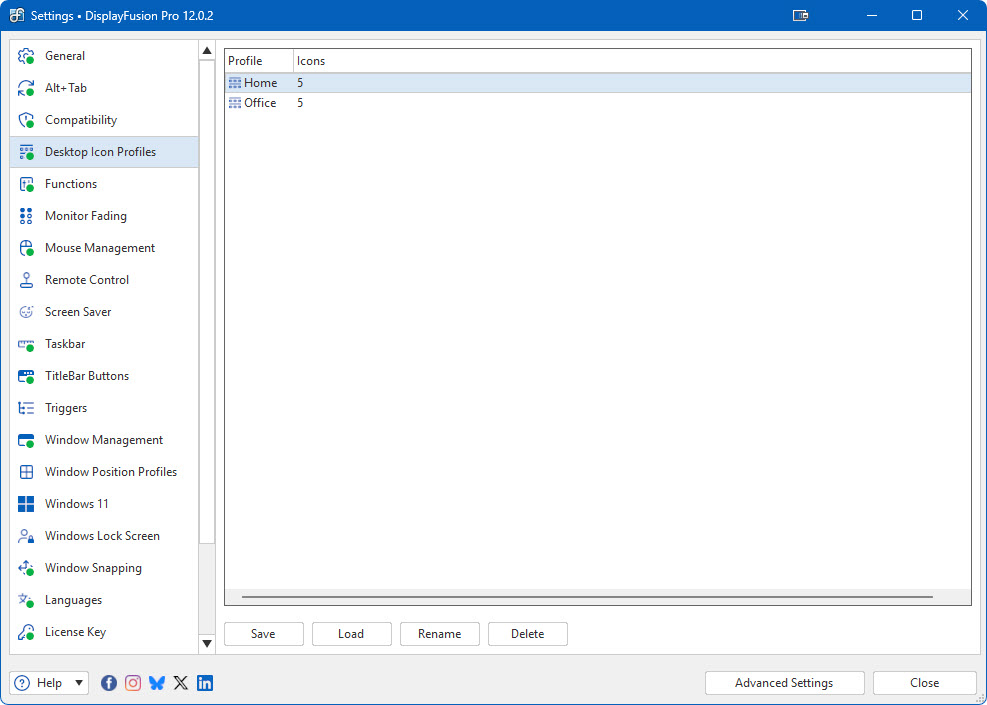Open the X social media icon
The height and width of the screenshot is (705, 987).
pos(181,683)
